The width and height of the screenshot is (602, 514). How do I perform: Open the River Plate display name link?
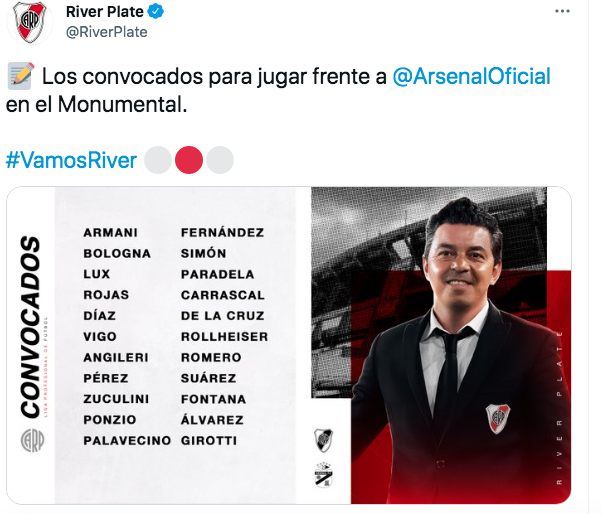(104, 12)
